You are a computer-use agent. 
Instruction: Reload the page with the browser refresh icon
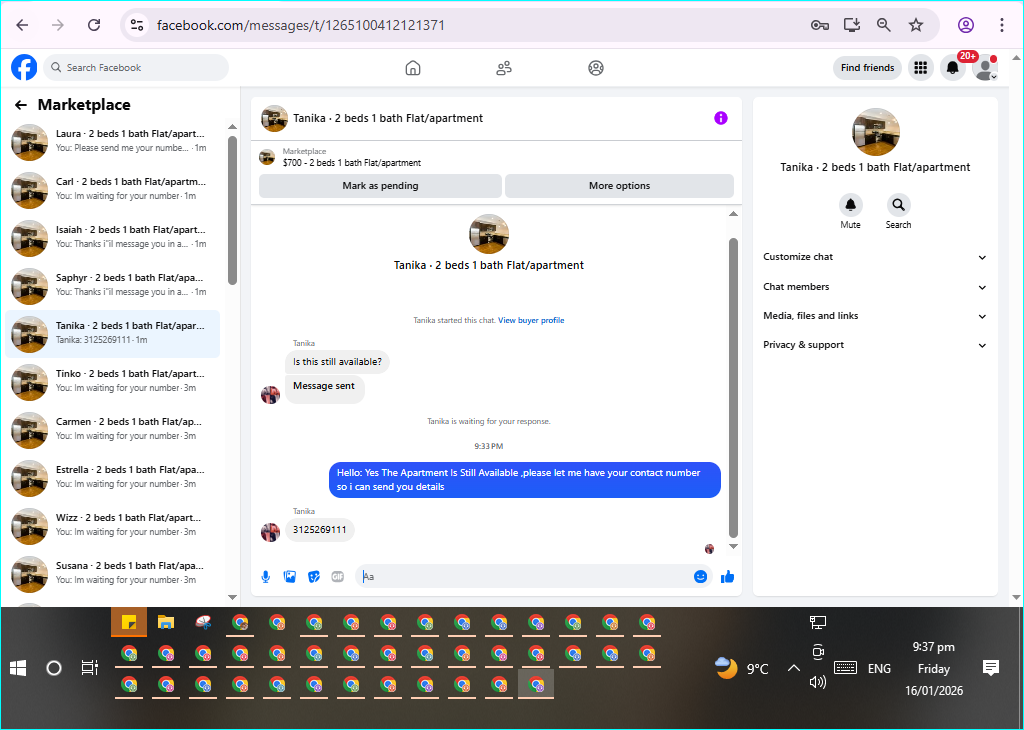click(x=94, y=25)
